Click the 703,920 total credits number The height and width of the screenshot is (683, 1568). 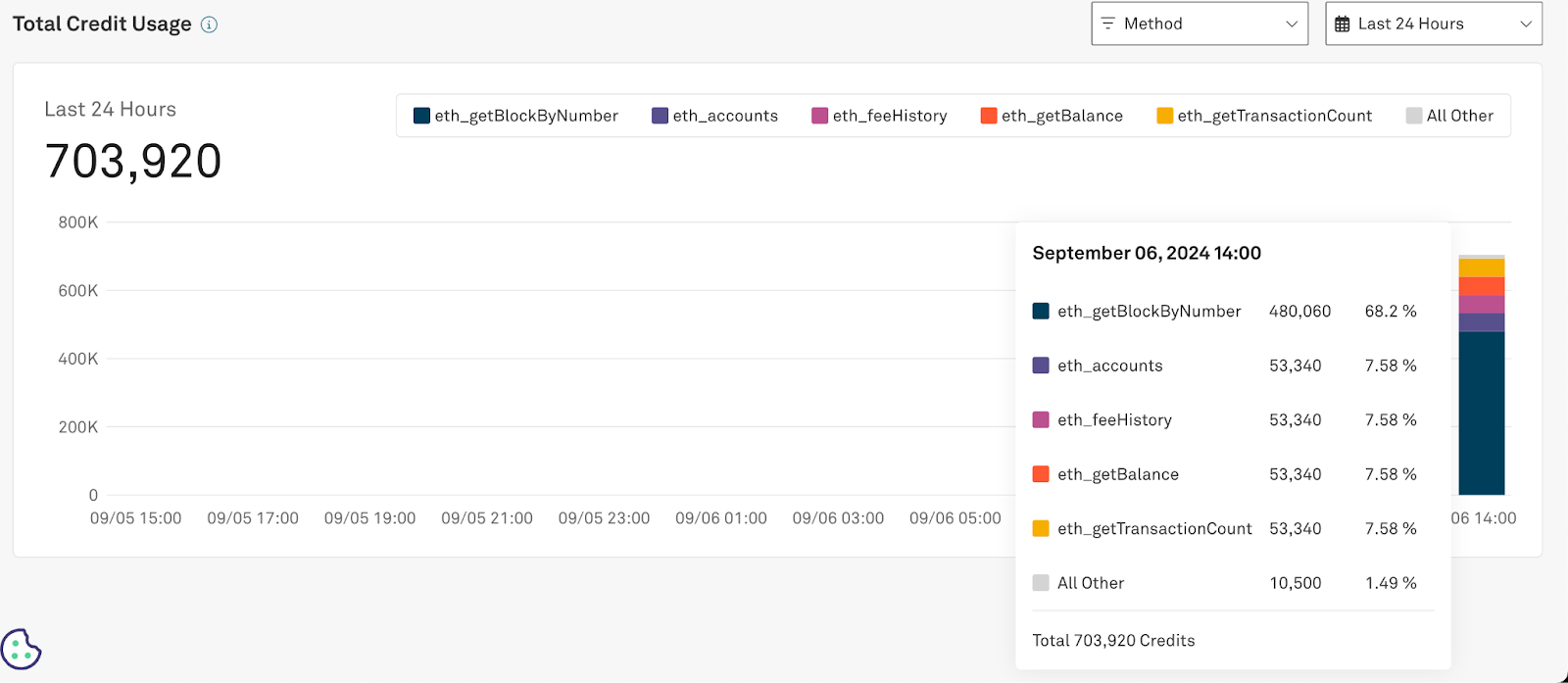pyautogui.click(x=133, y=162)
